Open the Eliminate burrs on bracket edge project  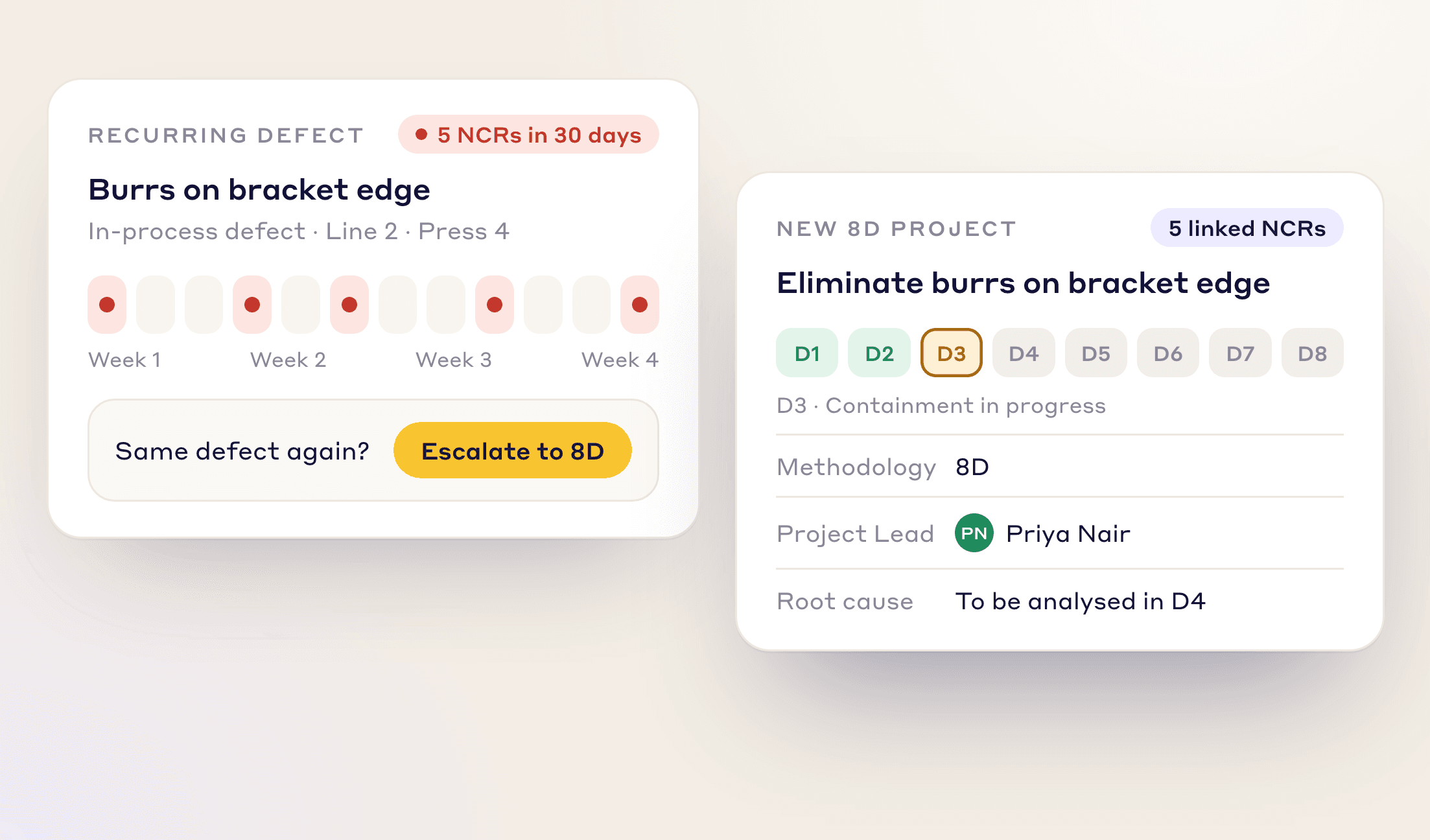[x=1023, y=283]
